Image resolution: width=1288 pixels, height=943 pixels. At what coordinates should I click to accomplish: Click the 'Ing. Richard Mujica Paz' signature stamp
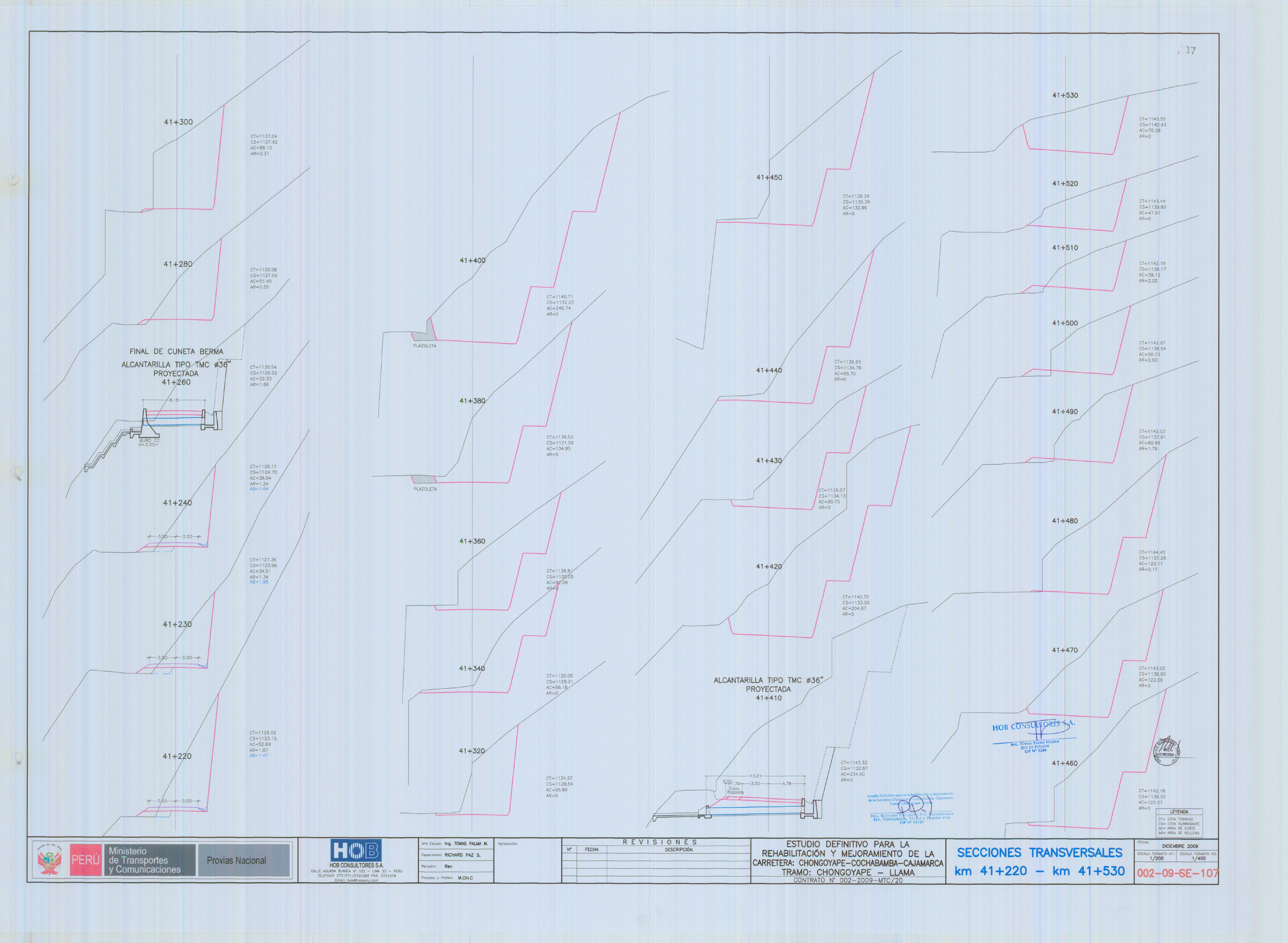911,808
